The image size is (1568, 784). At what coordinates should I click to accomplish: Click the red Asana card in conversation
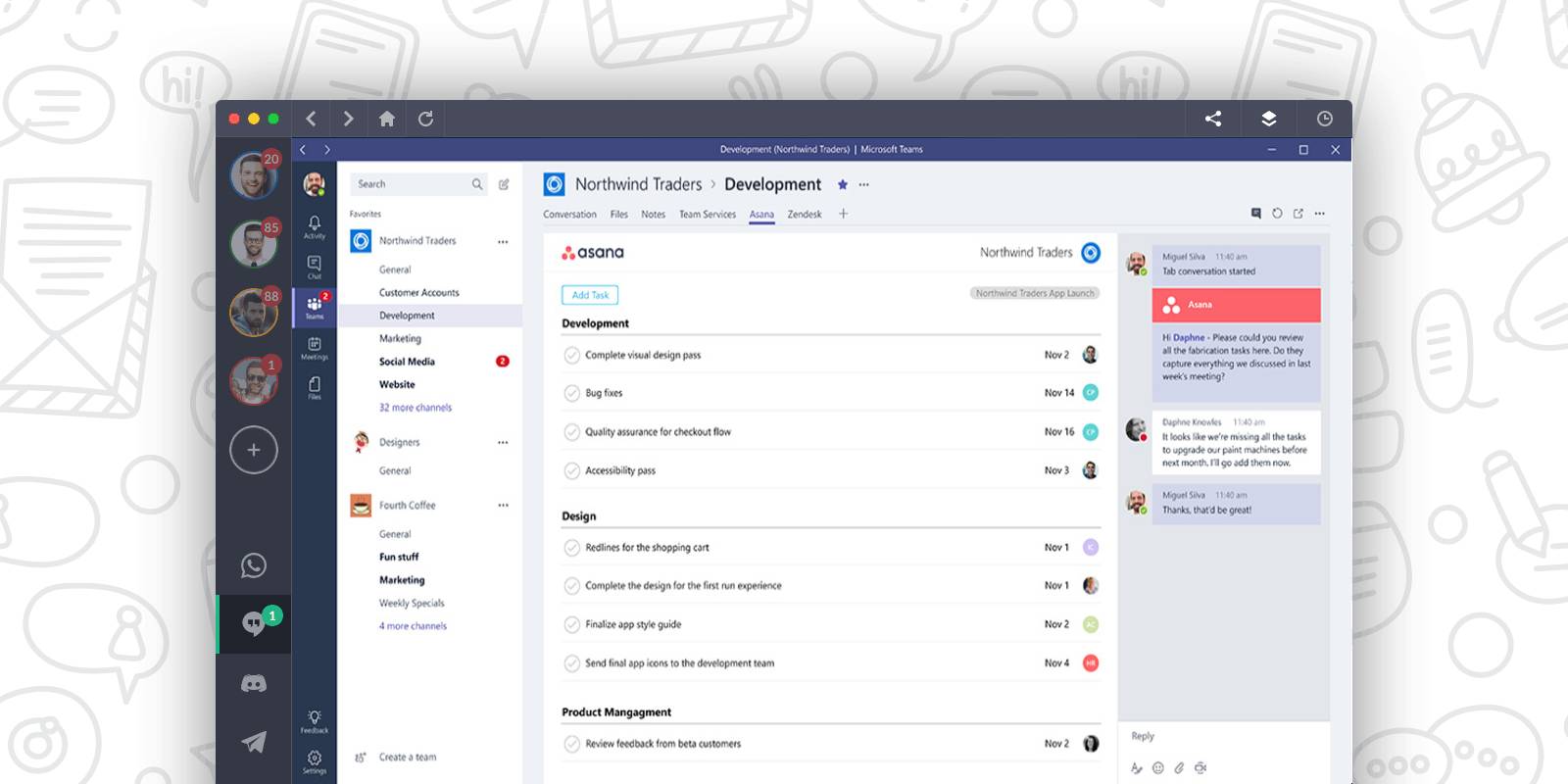coord(1237,305)
